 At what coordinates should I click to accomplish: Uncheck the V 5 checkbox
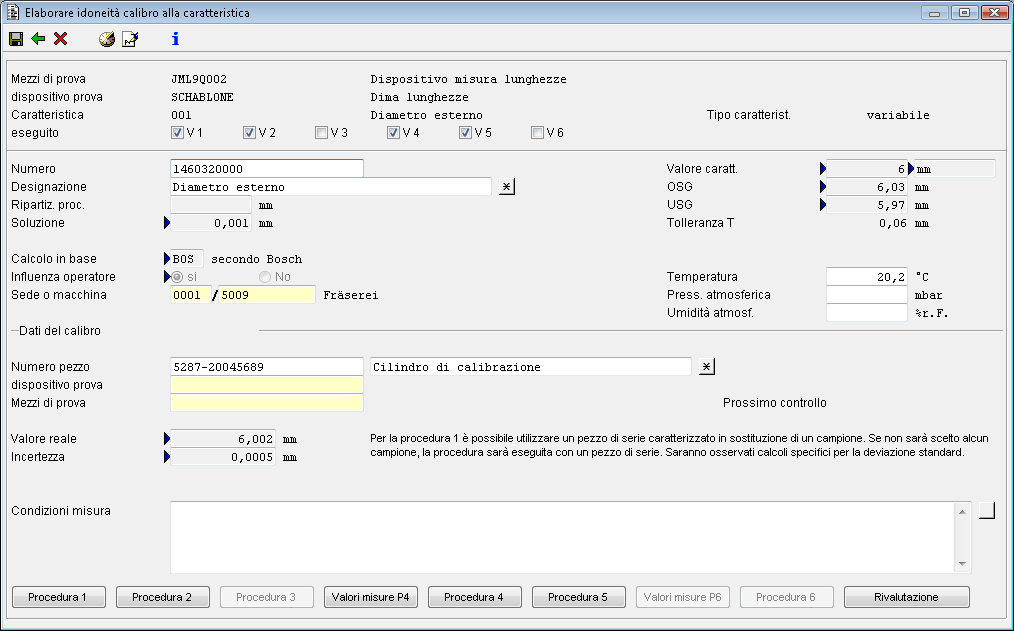pyautogui.click(x=465, y=133)
